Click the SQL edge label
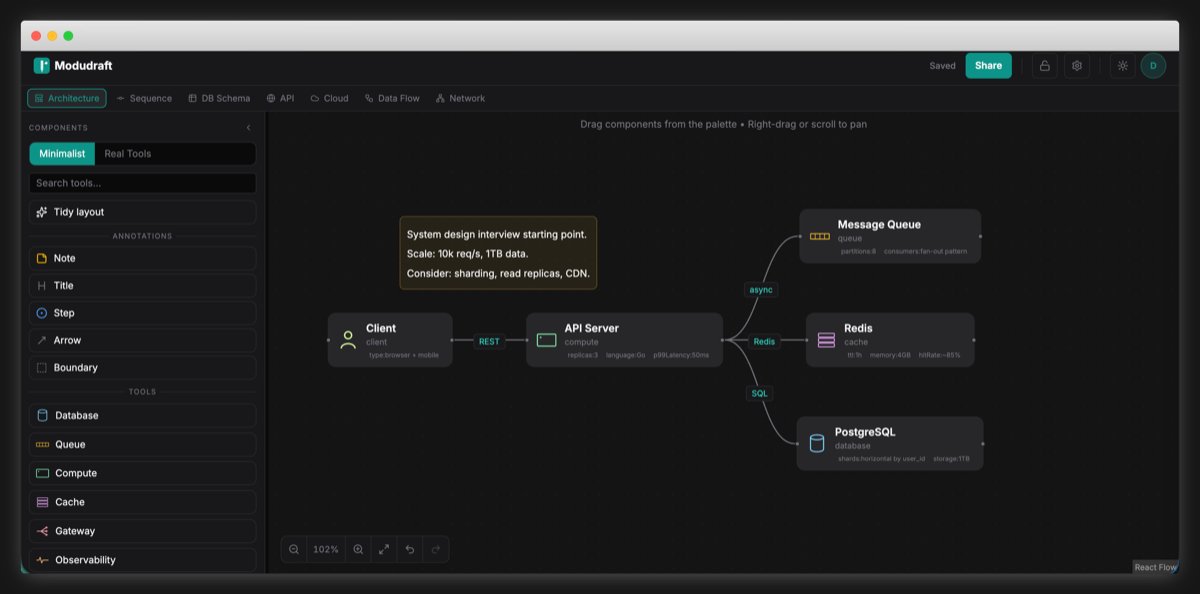 (760, 393)
